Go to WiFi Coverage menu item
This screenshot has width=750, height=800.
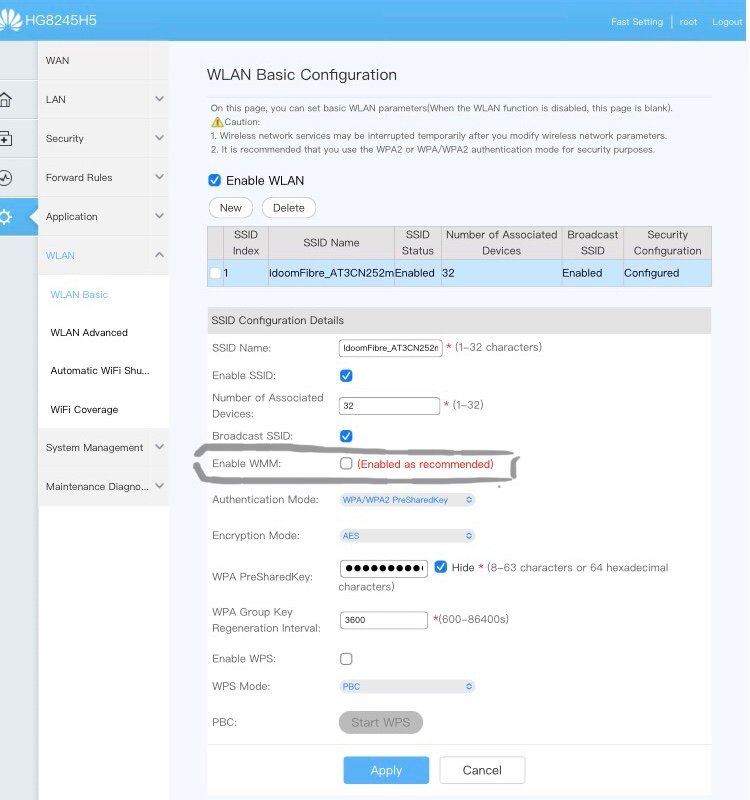(84, 410)
